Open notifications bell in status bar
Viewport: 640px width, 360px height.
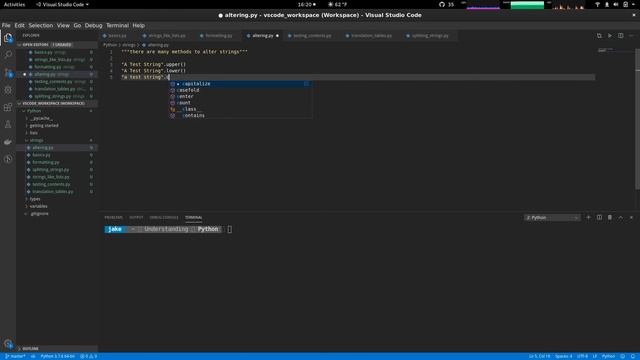[633, 356]
